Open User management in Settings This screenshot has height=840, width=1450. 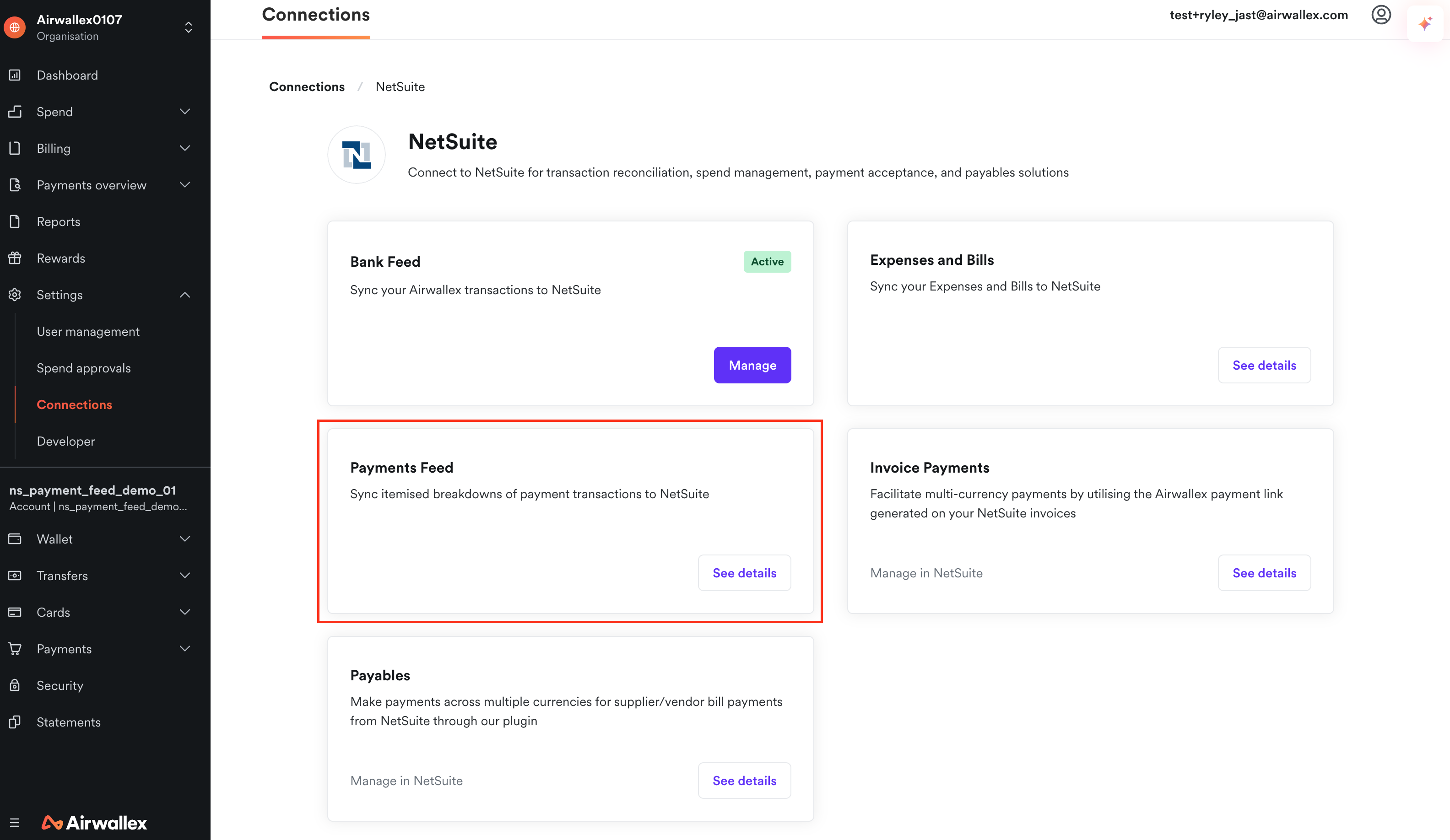tap(88, 331)
